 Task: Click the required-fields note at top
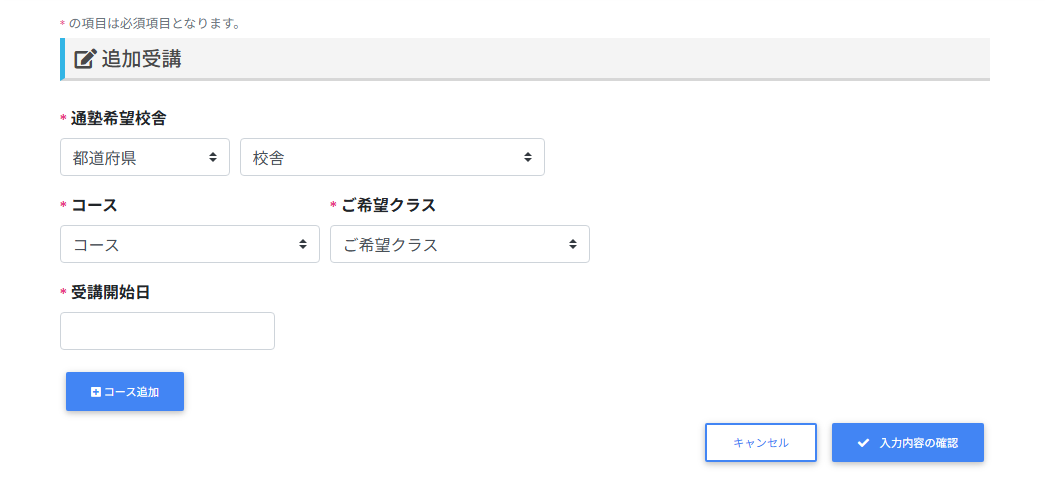click(x=154, y=23)
